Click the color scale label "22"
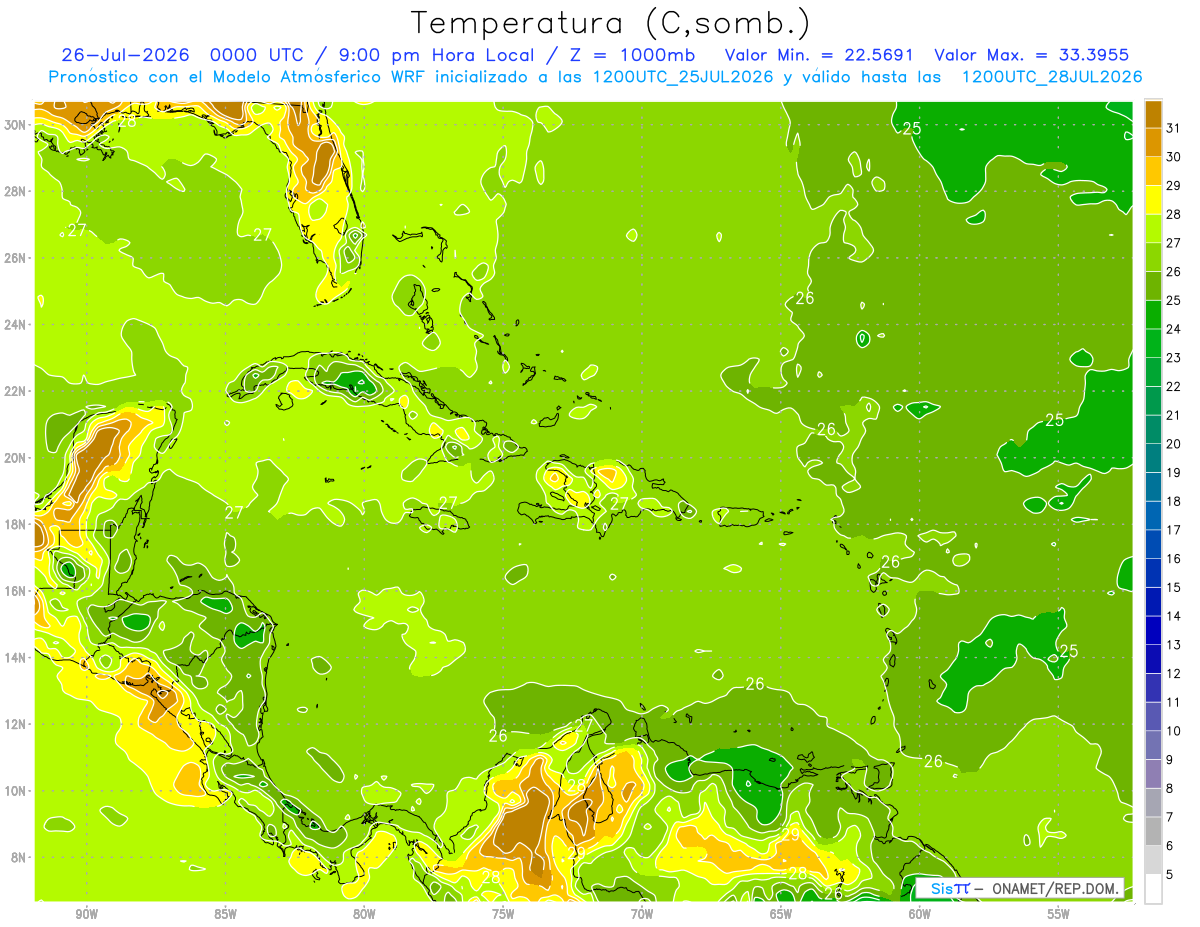The height and width of the screenshot is (927, 1200). (1174, 386)
